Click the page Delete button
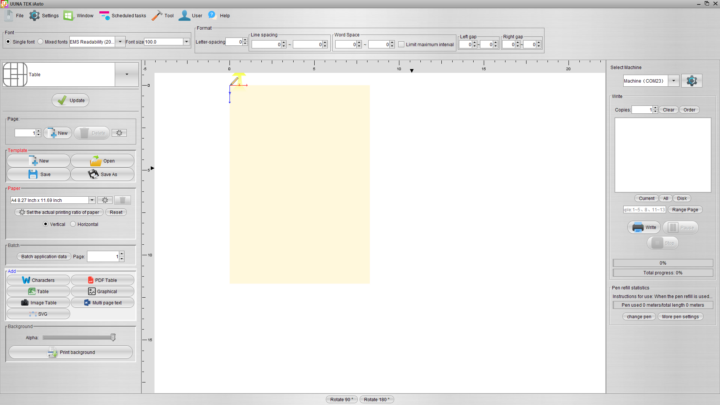This screenshot has height=405, width=720. pyautogui.click(x=92, y=133)
